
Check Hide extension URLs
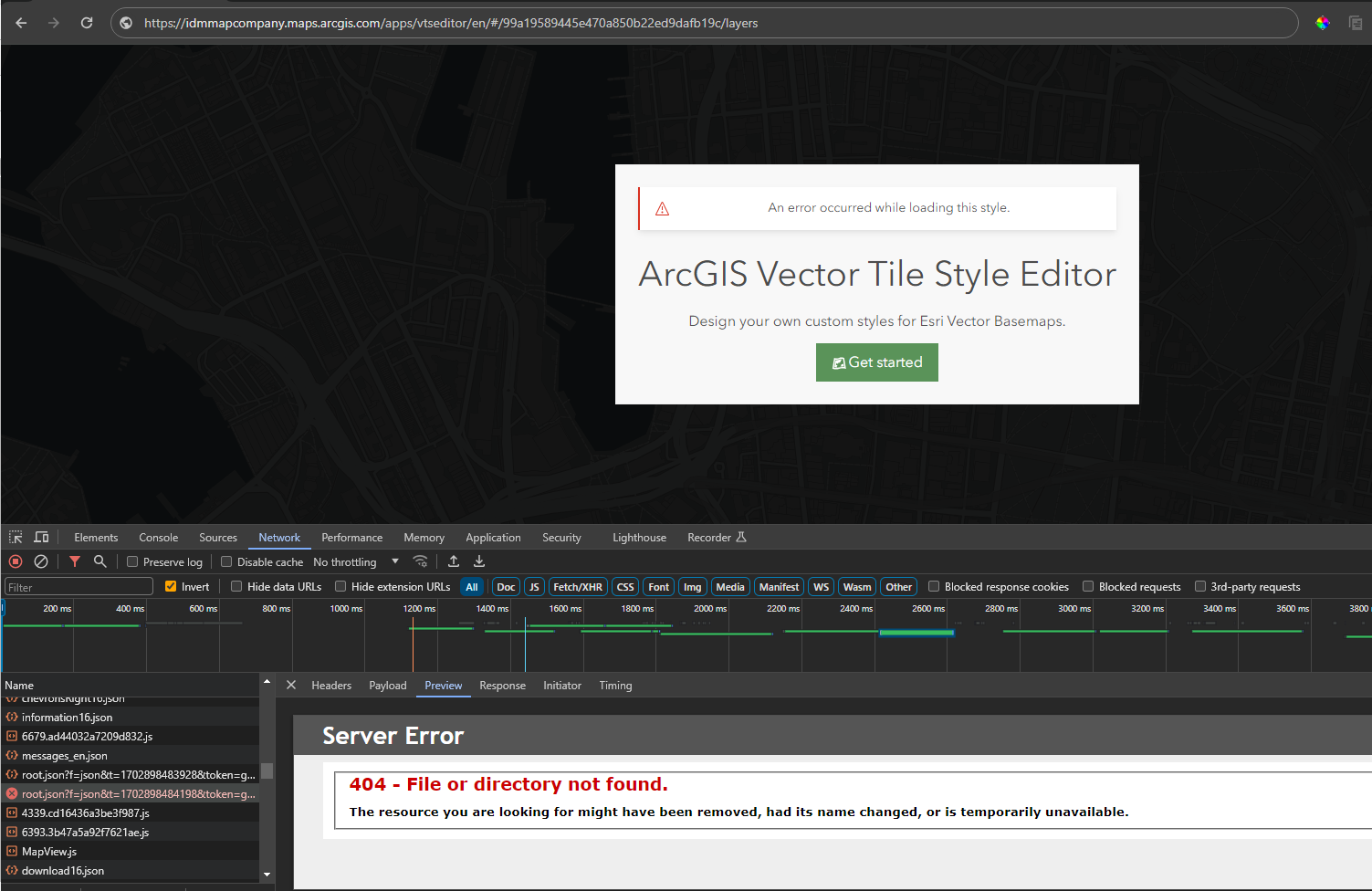pyautogui.click(x=340, y=587)
